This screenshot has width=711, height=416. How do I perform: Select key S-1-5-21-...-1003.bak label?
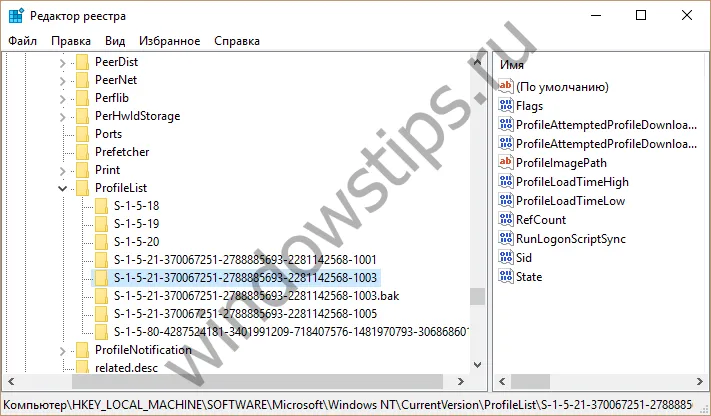click(257, 296)
